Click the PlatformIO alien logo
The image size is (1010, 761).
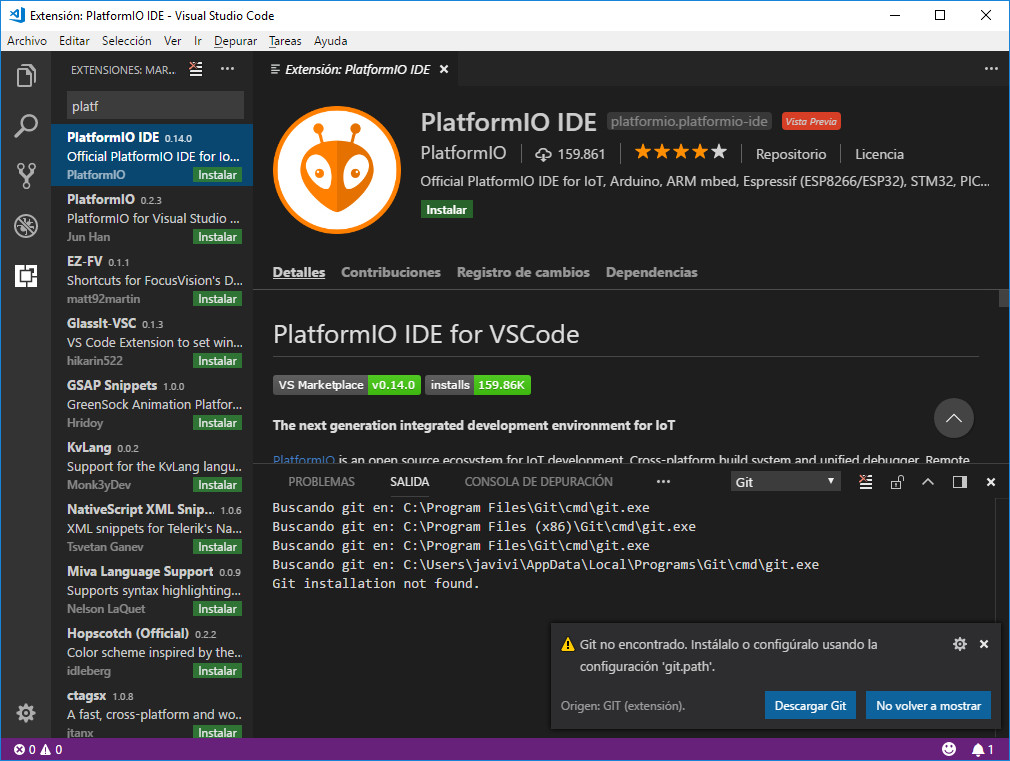pos(337,169)
